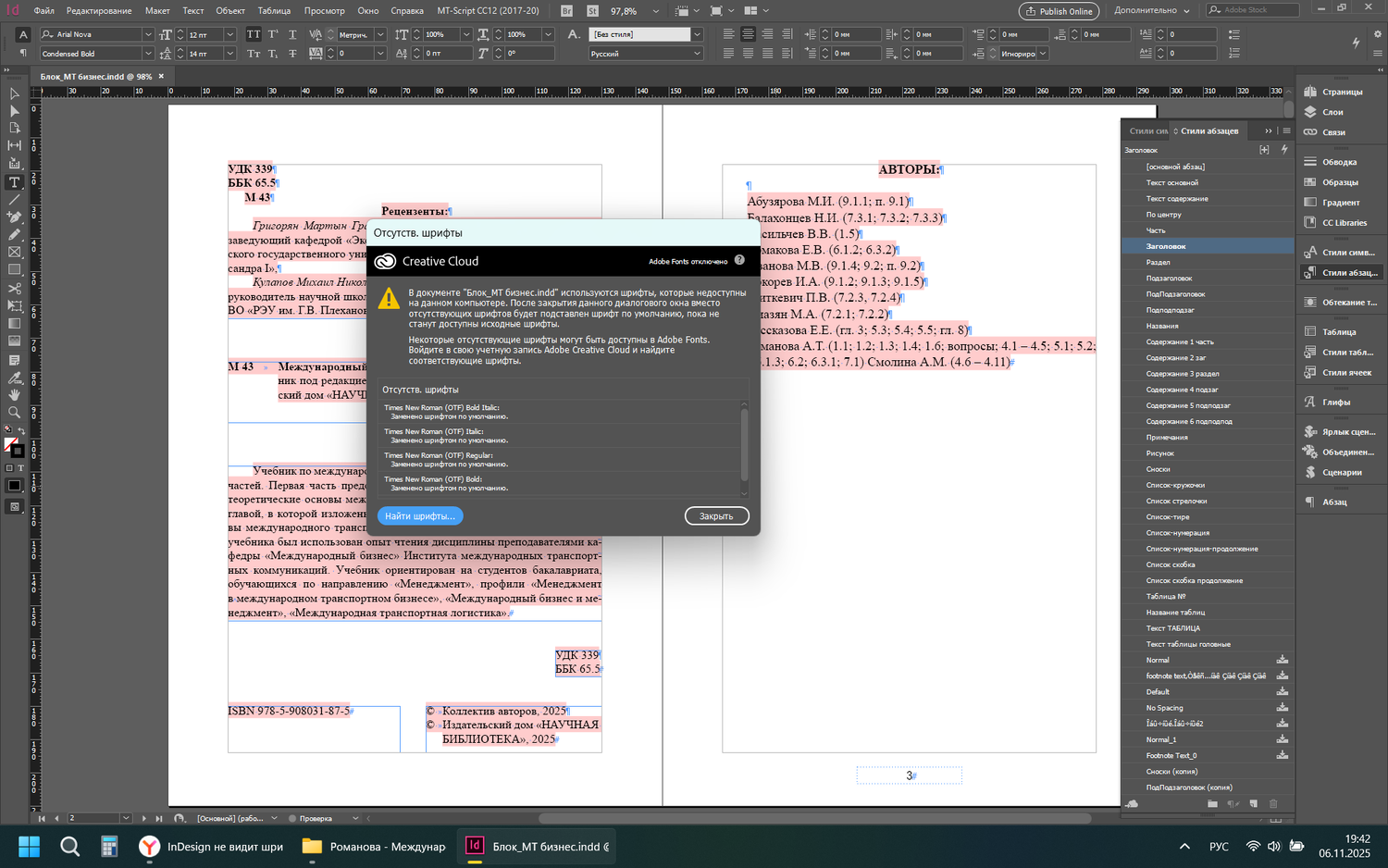Screen dimensions: 1388x868
Task: Open the zoom level 97,8% dropdown
Action: pyautogui.click(x=655, y=11)
